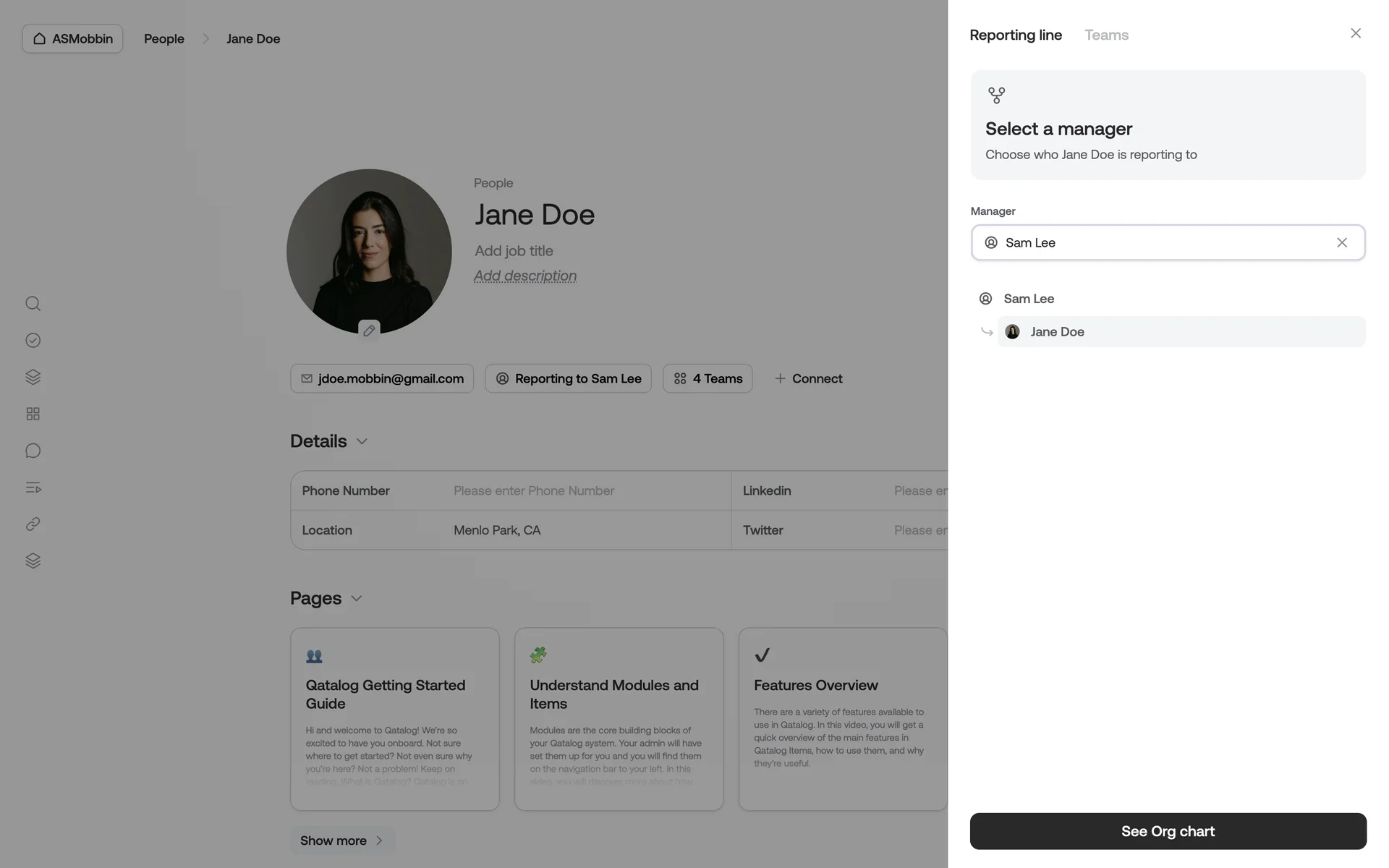
Task: Click the Manager input field
Action: (1157, 243)
